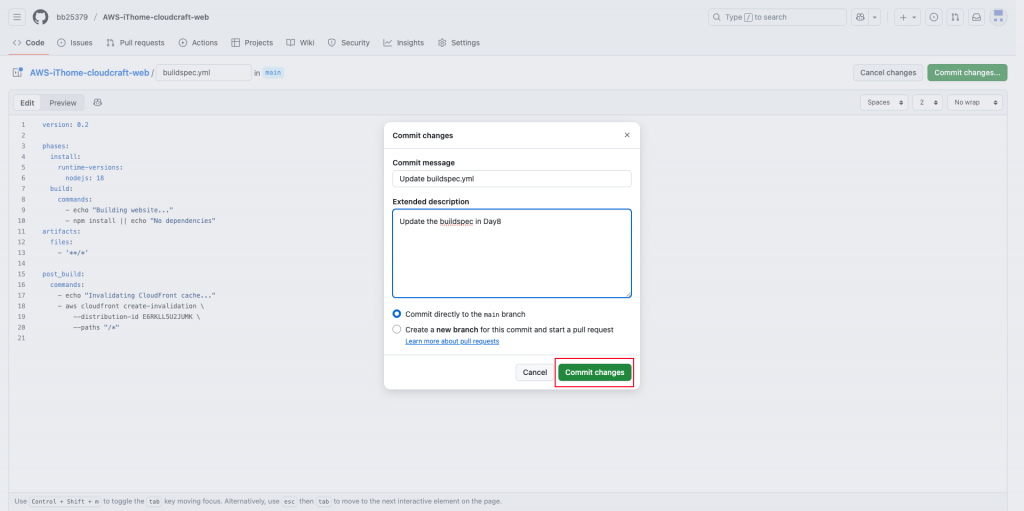Close the Commit changes dialog with X

coord(627,135)
